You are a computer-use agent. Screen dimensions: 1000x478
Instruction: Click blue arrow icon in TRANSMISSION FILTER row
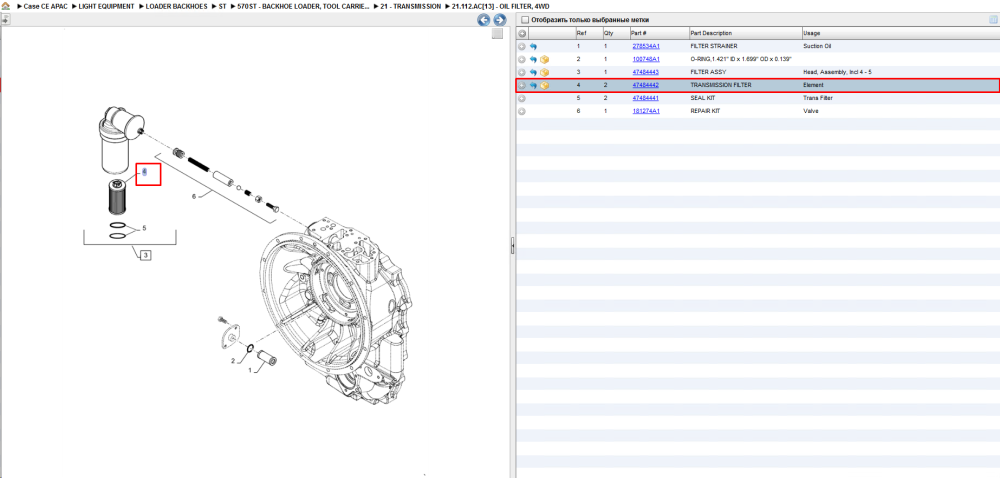tap(533, 85)
